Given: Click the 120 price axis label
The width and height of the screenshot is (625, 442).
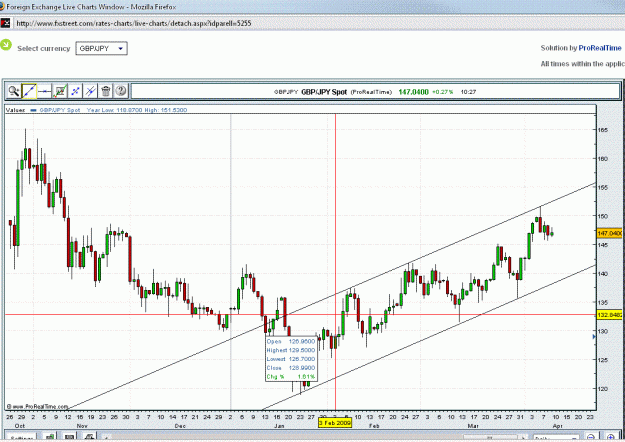Looking at the screenshot, I should (603, 389).
